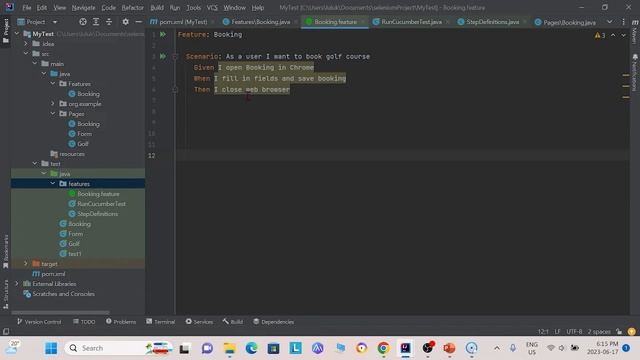Open IntelliJ IDEA from the taskbar
This screenshot has height=360, width=640.
pyautogui.click(x=405, y=348)
